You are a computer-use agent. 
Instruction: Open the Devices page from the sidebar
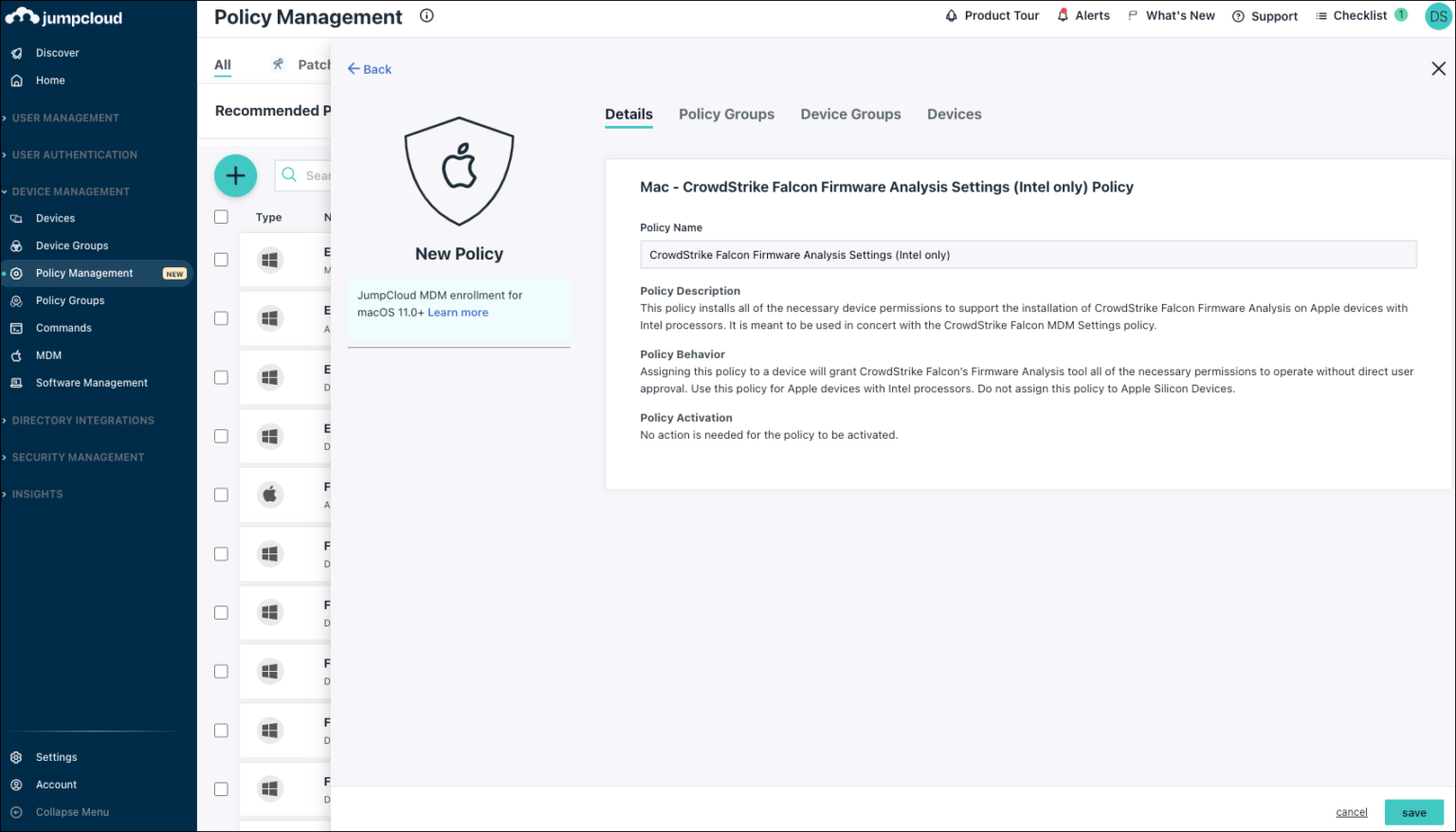click(x=55, y=218)
